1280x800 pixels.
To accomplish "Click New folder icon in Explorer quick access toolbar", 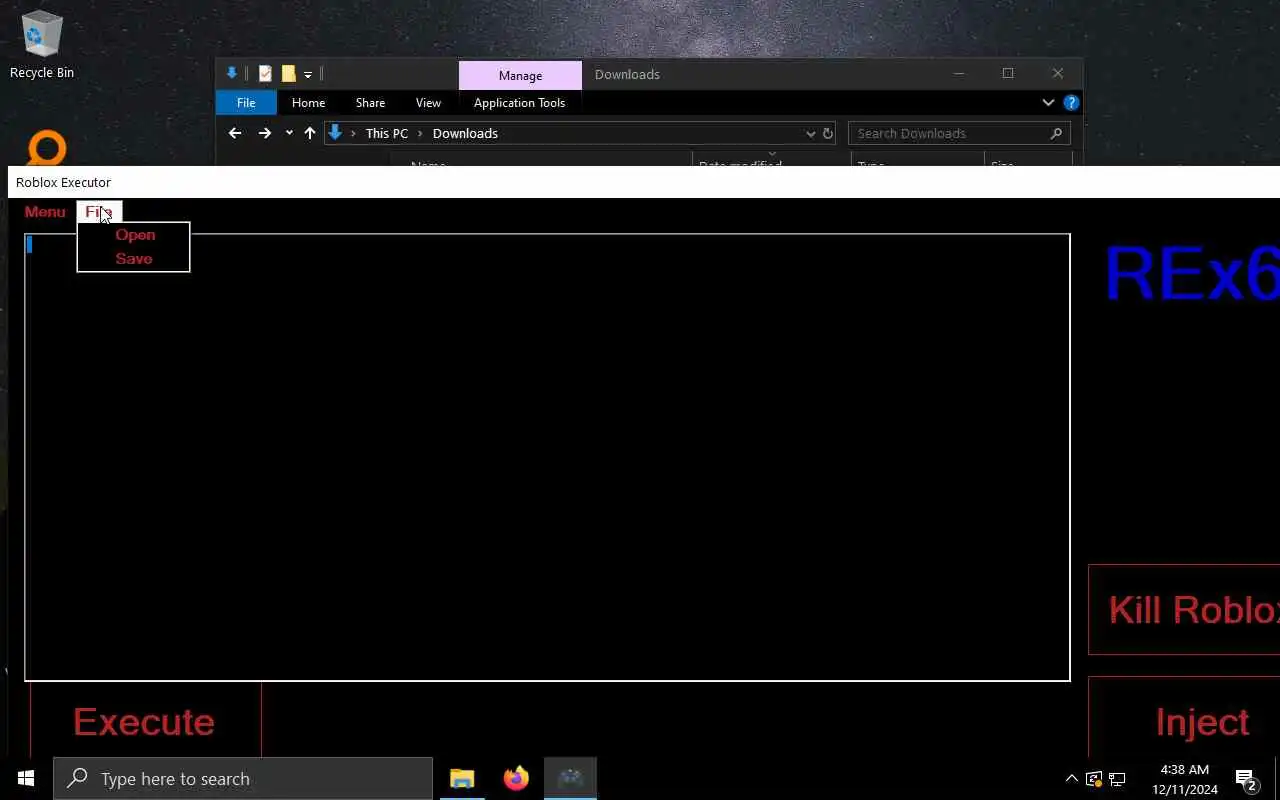I will (288, 74).
